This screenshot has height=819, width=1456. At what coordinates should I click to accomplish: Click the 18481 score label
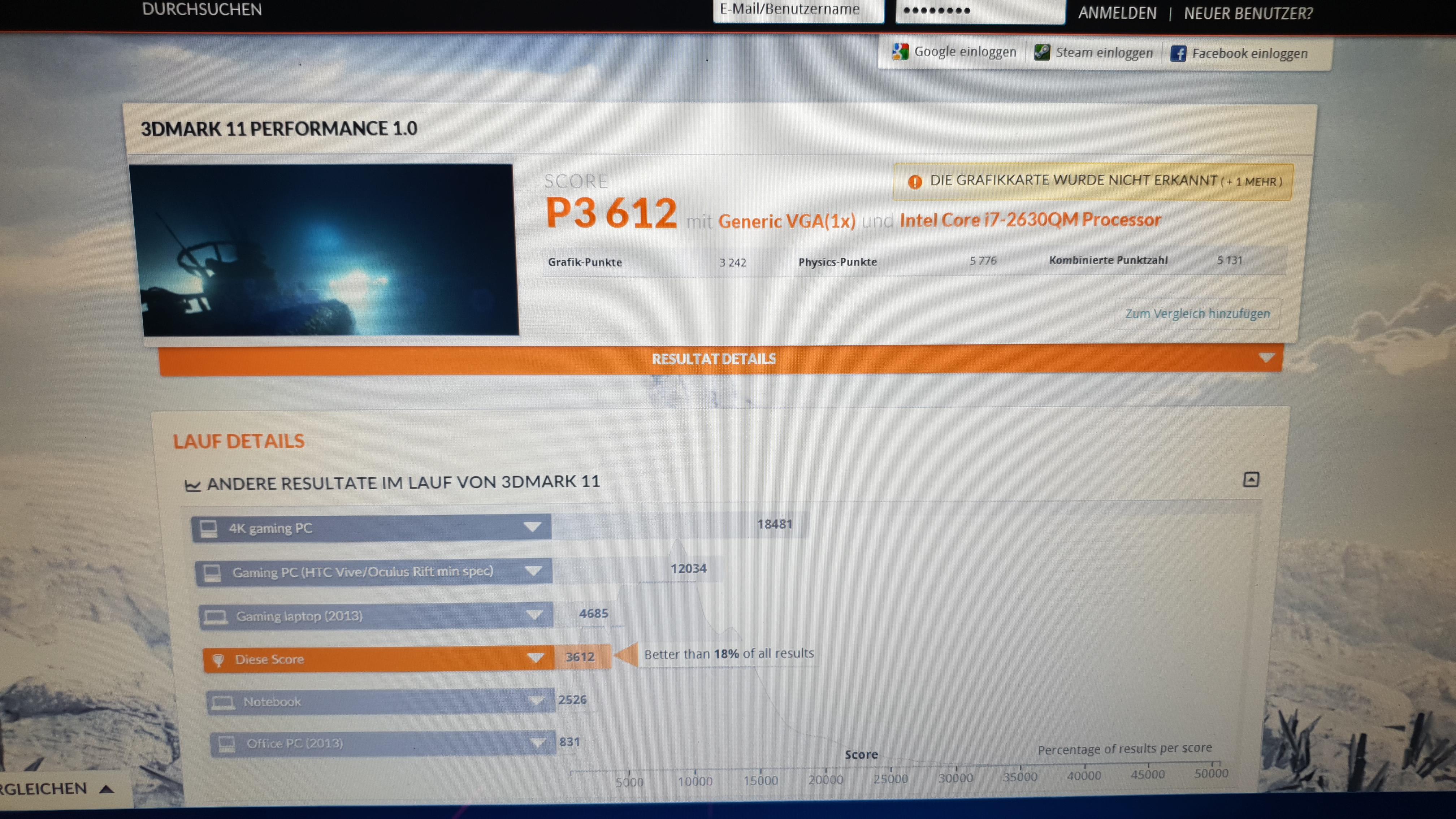click(774, 525)
